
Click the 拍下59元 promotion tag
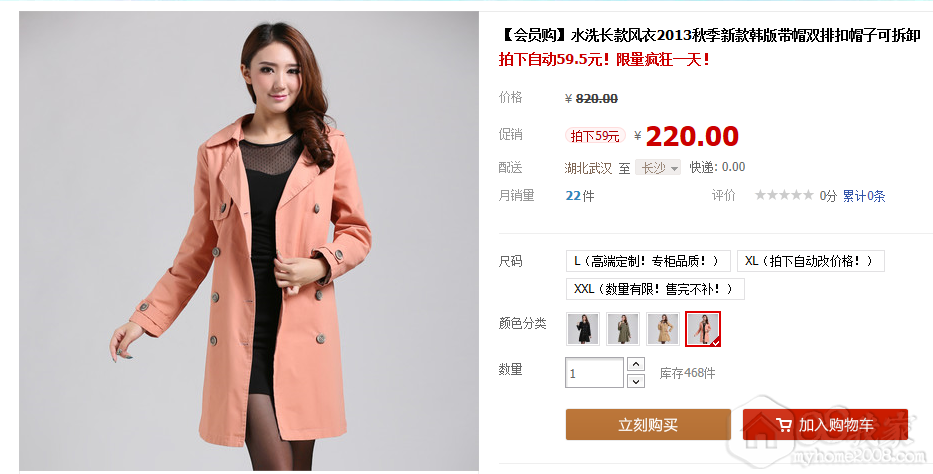click(595, 136)
